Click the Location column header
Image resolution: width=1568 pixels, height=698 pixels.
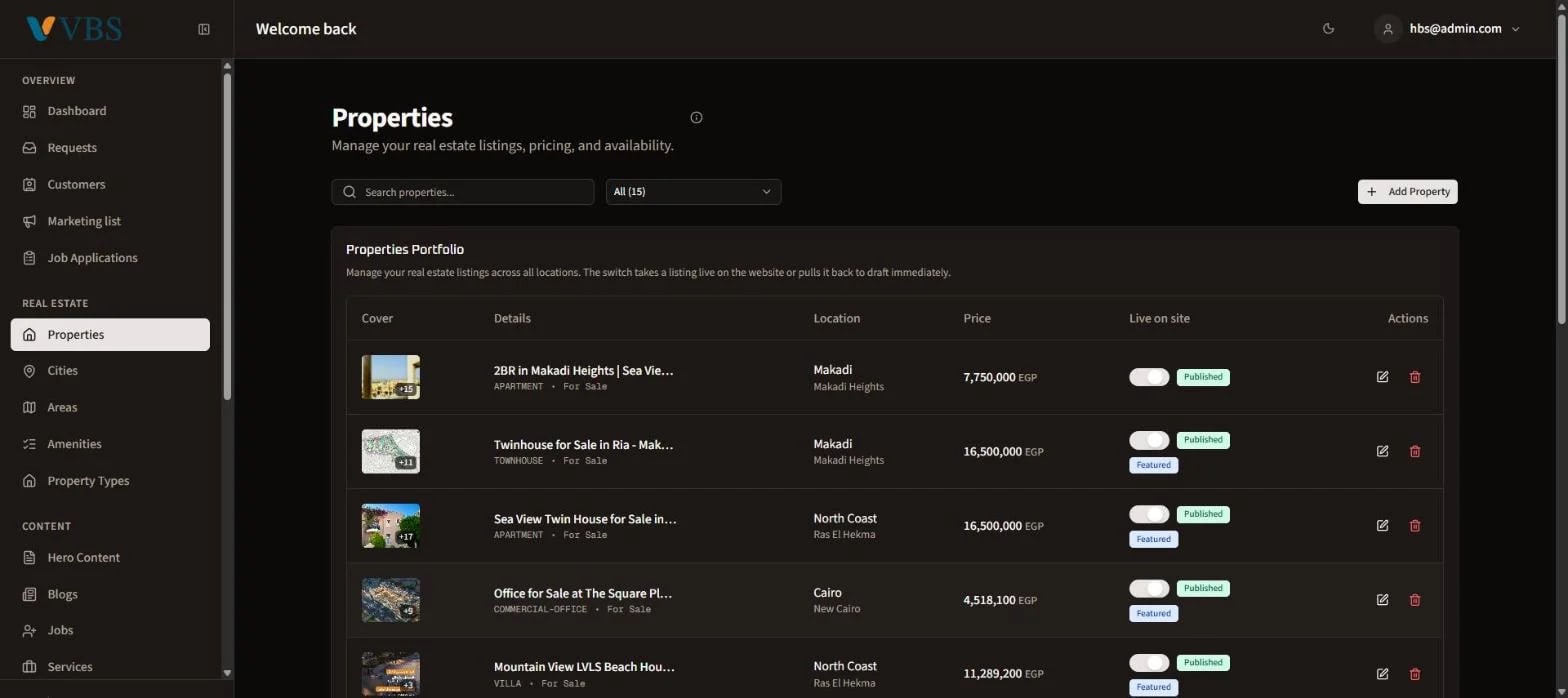[x=837, y=319]
